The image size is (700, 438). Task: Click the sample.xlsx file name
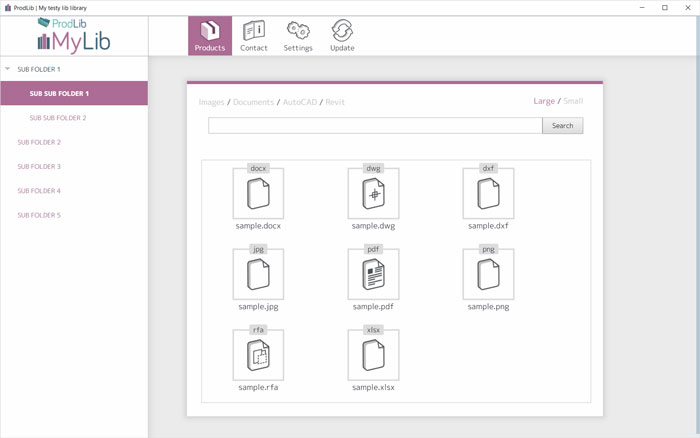coord(373,388)
